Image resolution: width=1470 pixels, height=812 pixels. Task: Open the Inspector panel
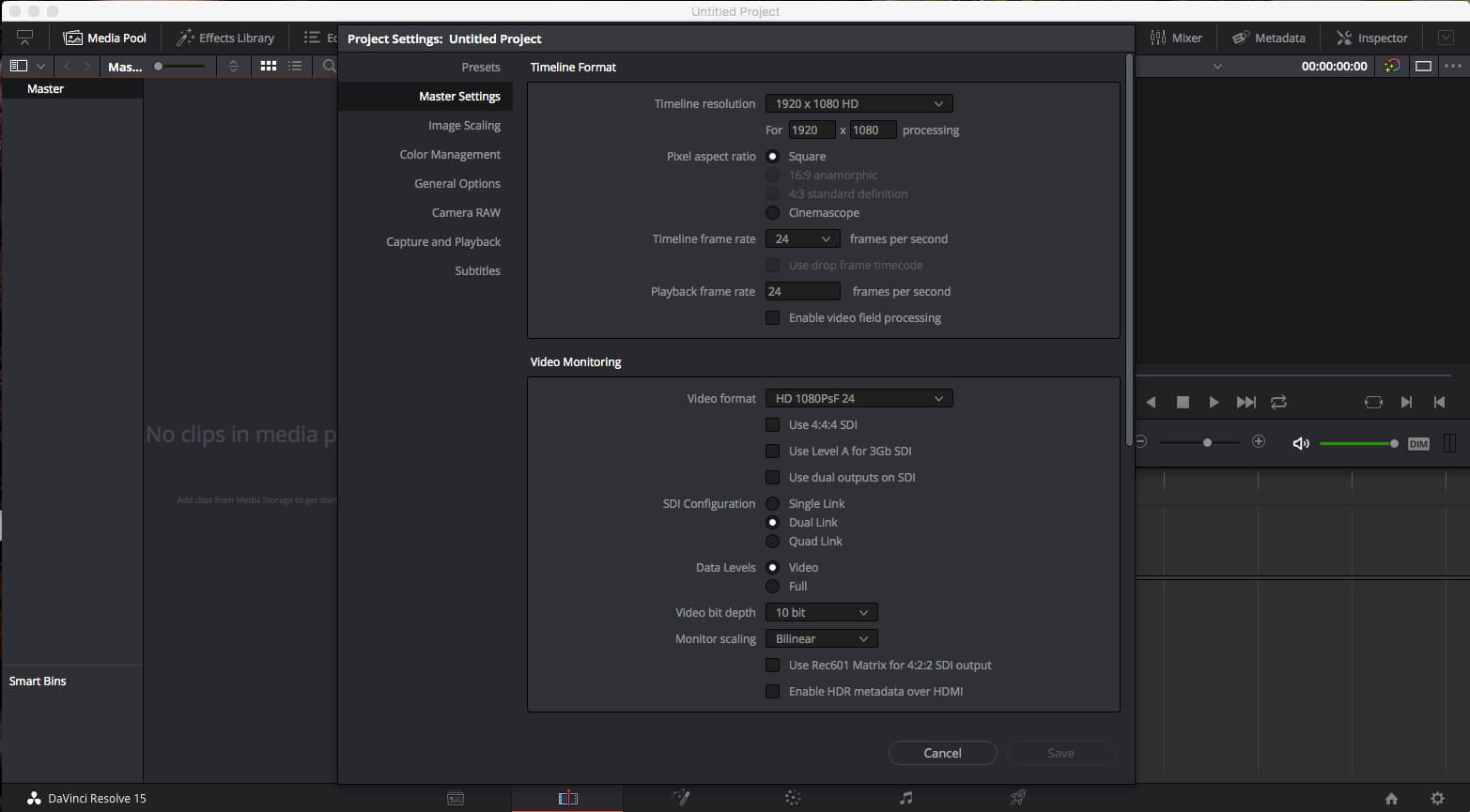coord(1371,38)
